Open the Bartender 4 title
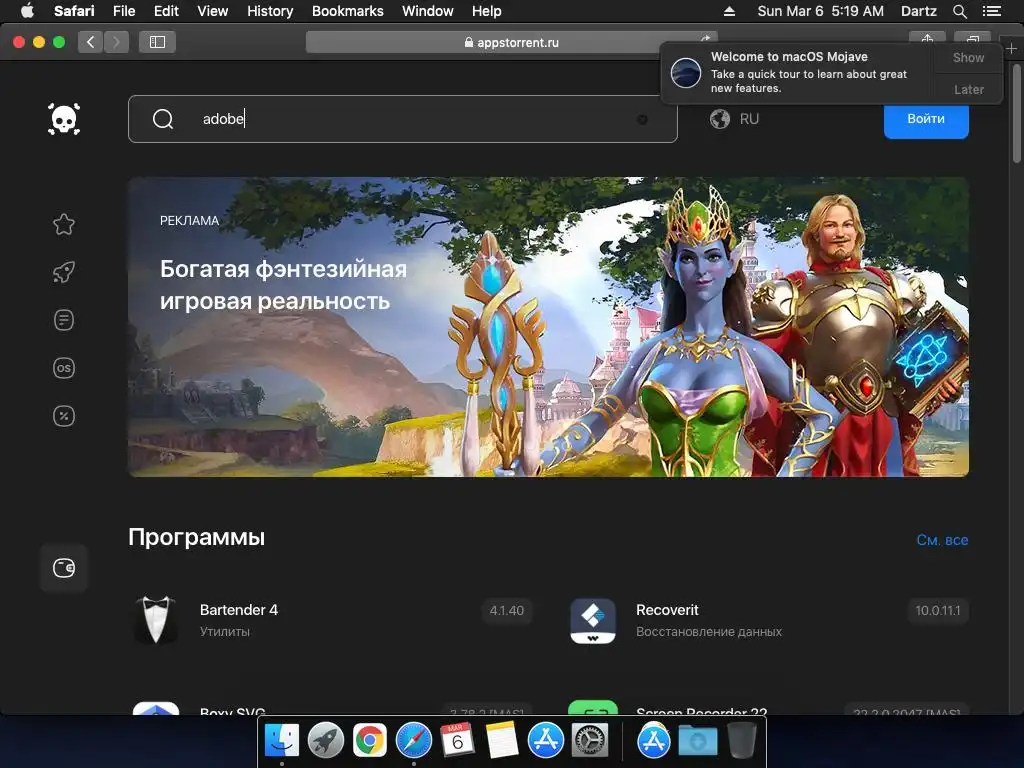This screenshot has width=1024, height=768. [x=239, y=610]
